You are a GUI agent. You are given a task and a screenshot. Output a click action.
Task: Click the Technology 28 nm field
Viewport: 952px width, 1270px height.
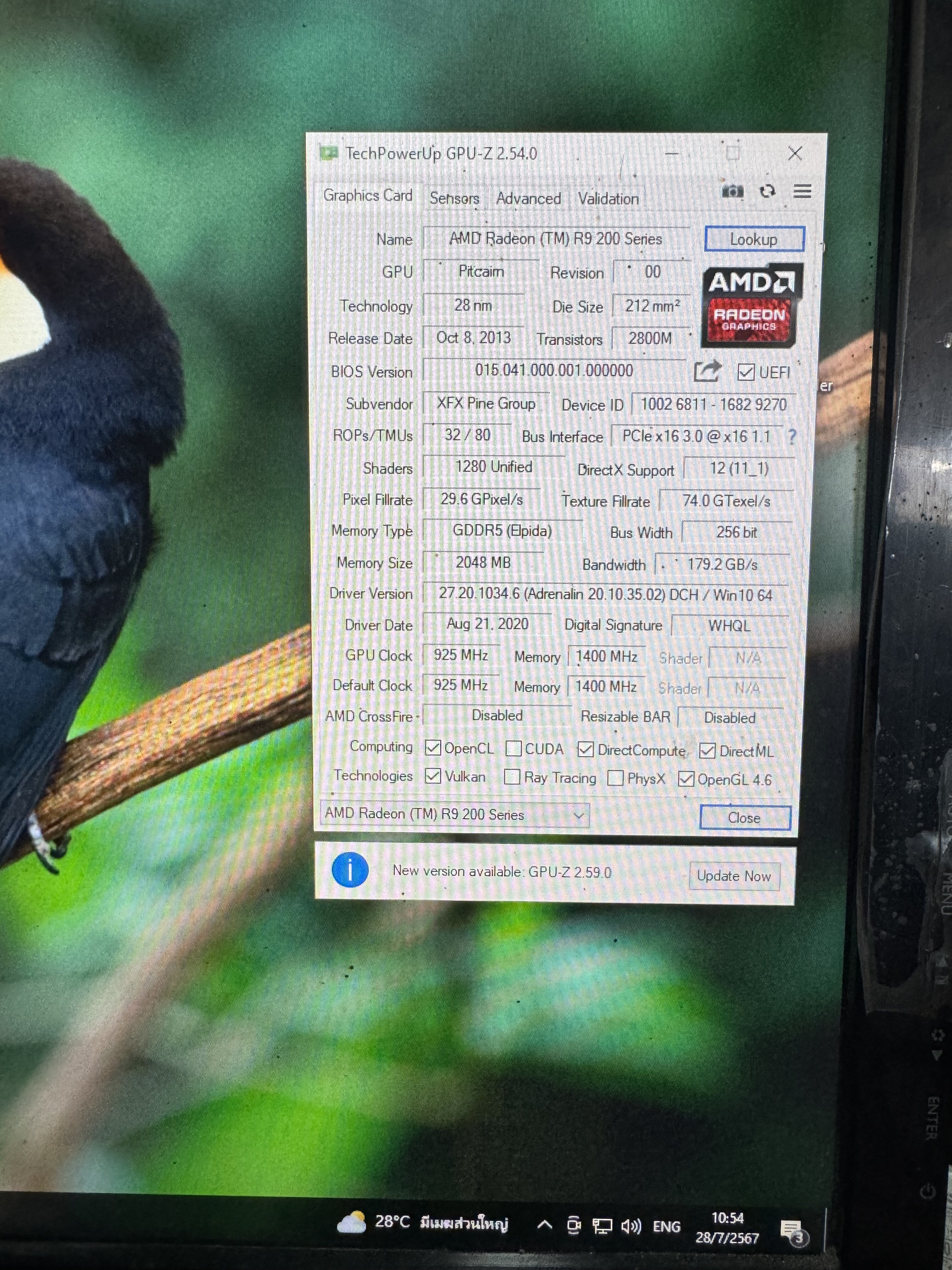[473, 305]
